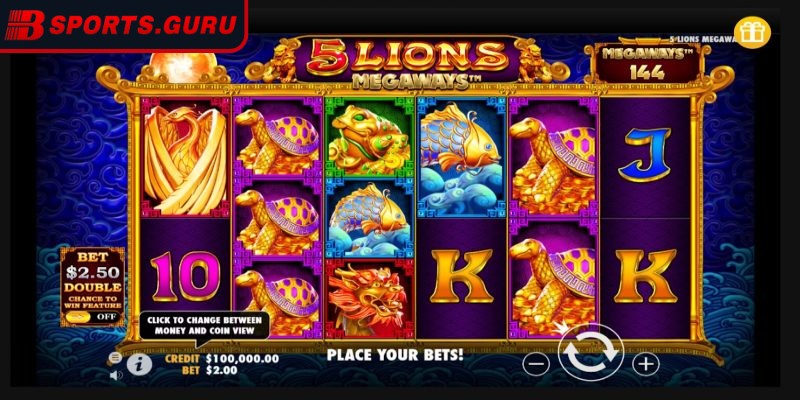Decrease bet with the minus button

[x=537, y=364]
